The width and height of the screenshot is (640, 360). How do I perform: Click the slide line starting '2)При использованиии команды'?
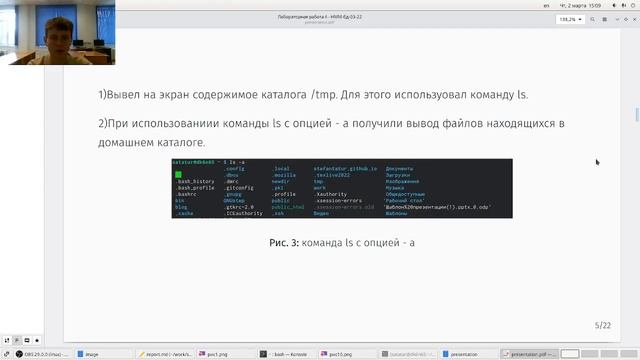pos(331,123)
